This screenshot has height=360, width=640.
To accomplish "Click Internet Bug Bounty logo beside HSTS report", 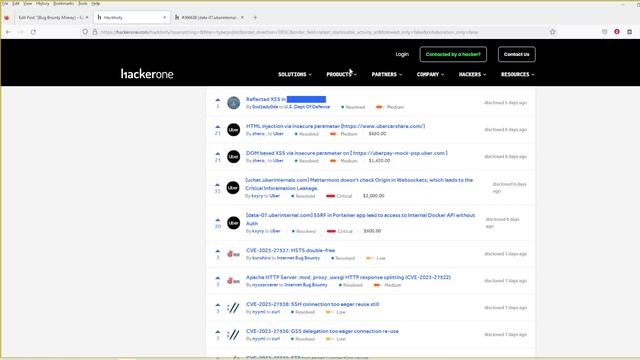I will point(233,254).
